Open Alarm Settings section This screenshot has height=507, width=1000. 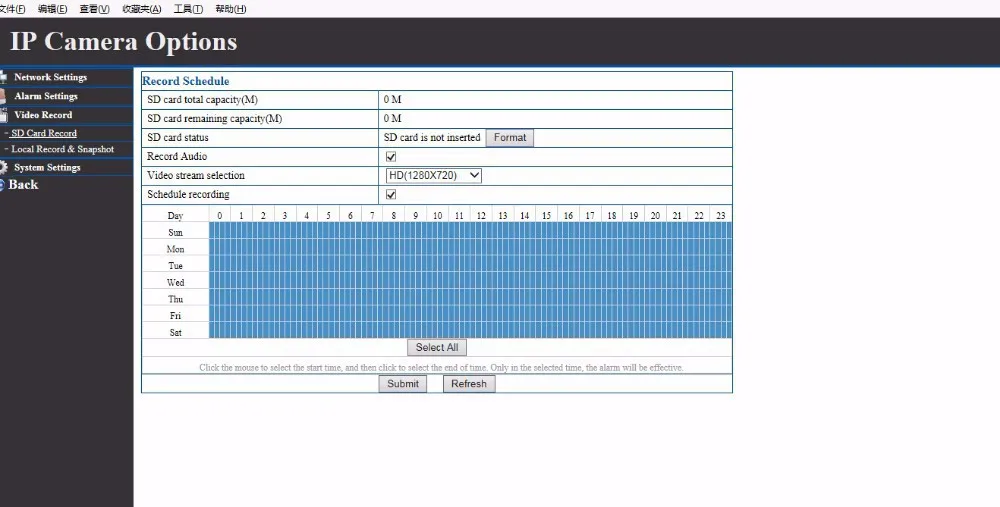point(46,96)
